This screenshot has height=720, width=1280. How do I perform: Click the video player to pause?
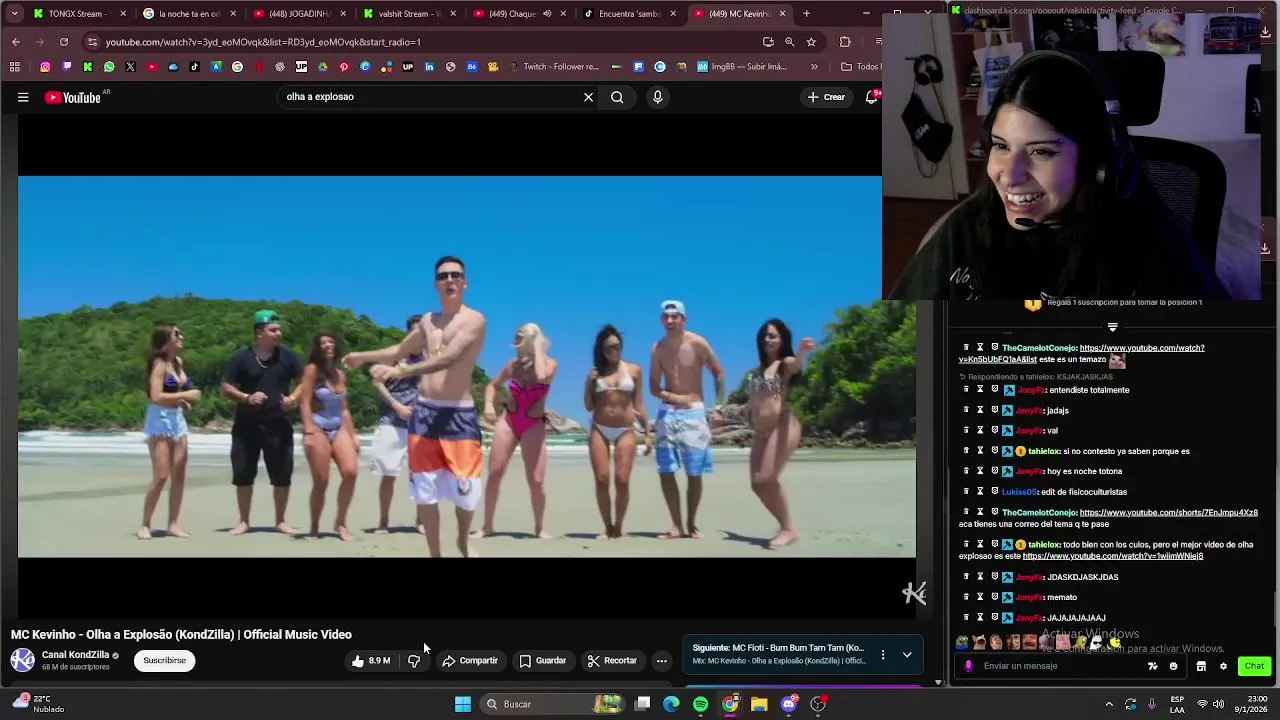(466, 366)
